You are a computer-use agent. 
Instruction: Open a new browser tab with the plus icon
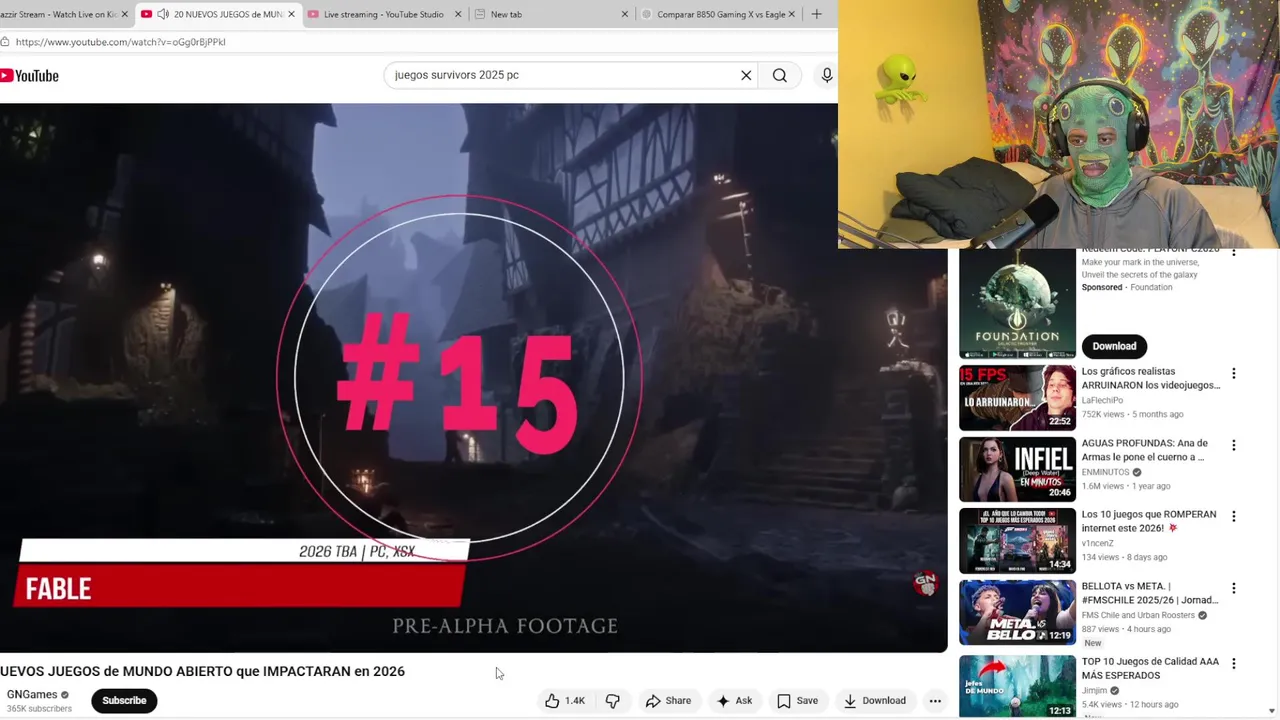(816, 14)
